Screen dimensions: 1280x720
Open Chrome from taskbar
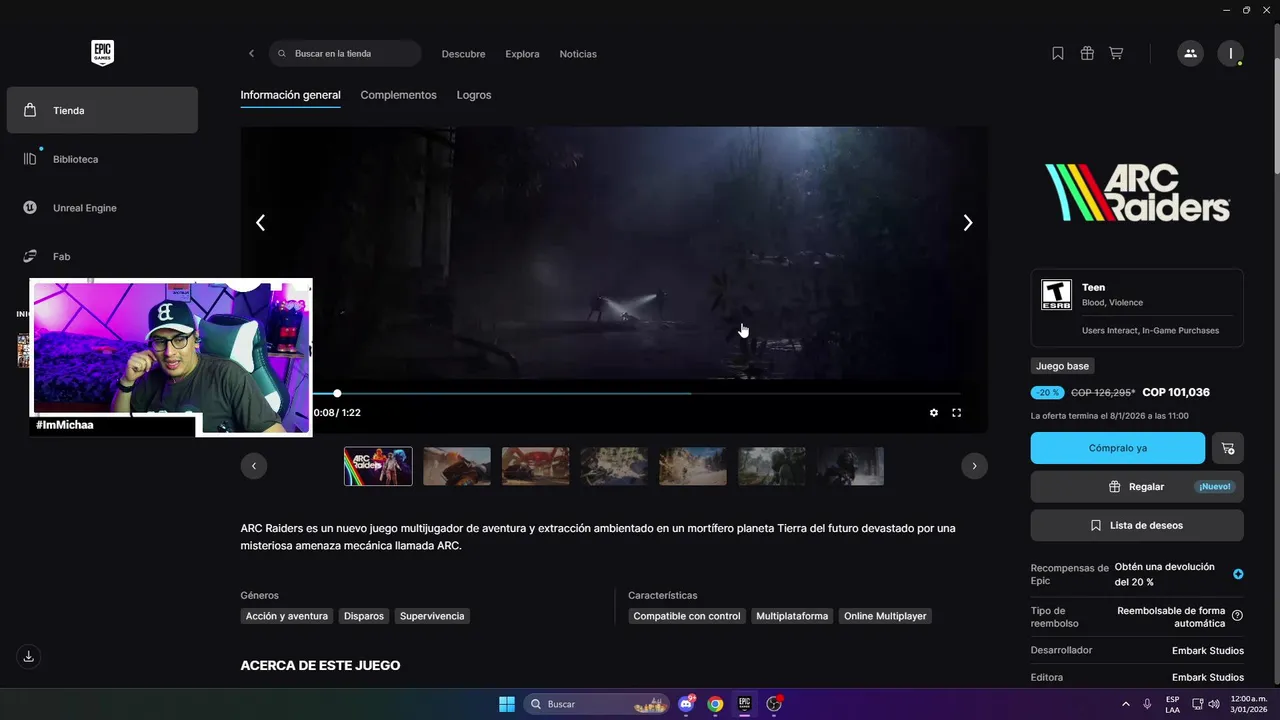coord(715,704)
